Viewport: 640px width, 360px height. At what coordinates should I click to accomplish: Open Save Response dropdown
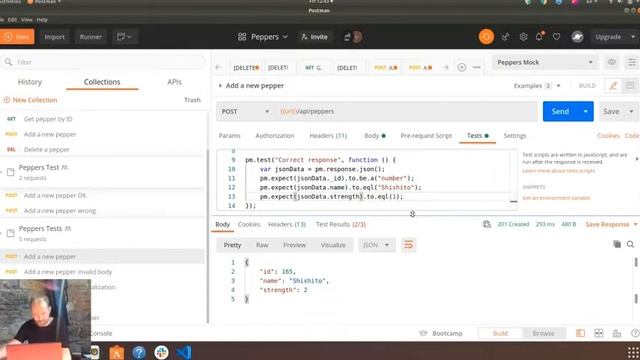tap(611, 224)
